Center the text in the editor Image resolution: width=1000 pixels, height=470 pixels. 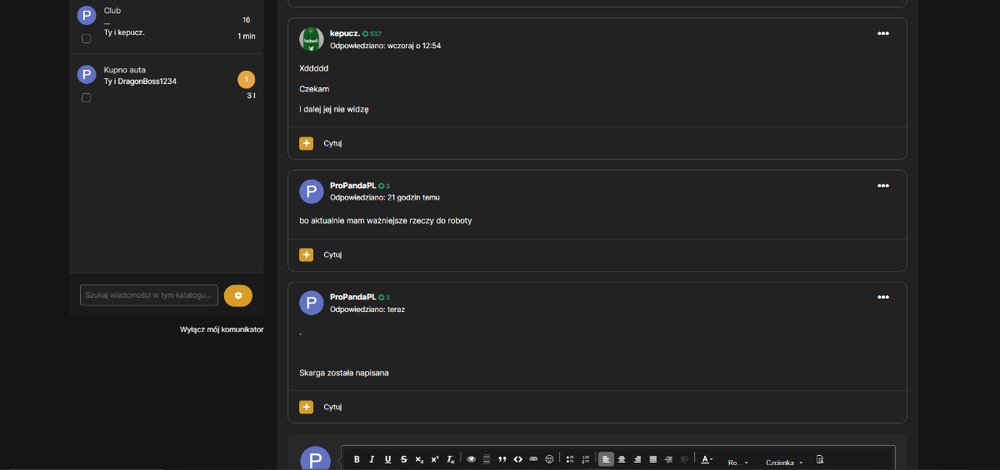pos(622,459)
